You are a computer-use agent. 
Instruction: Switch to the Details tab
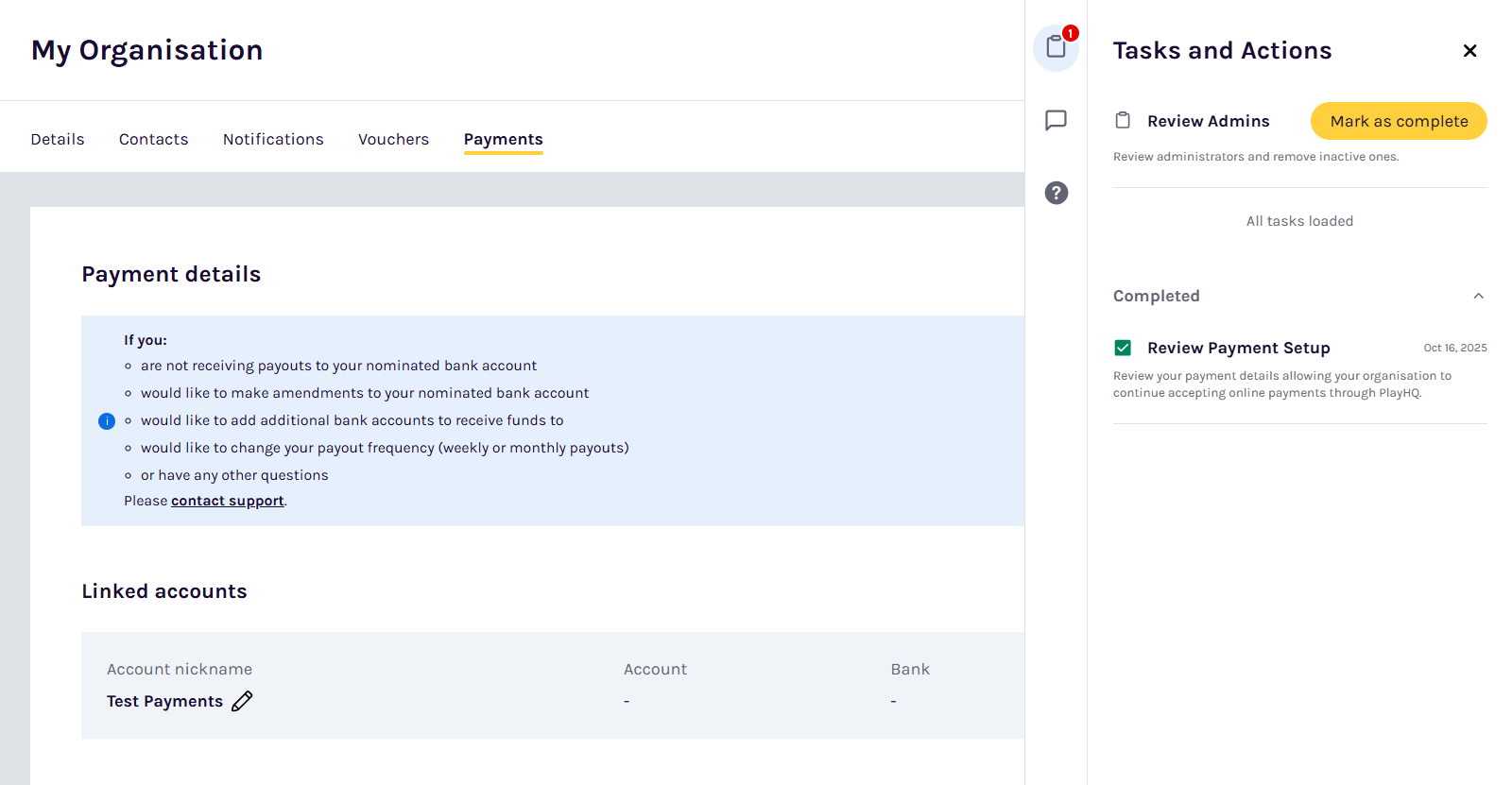58,140
